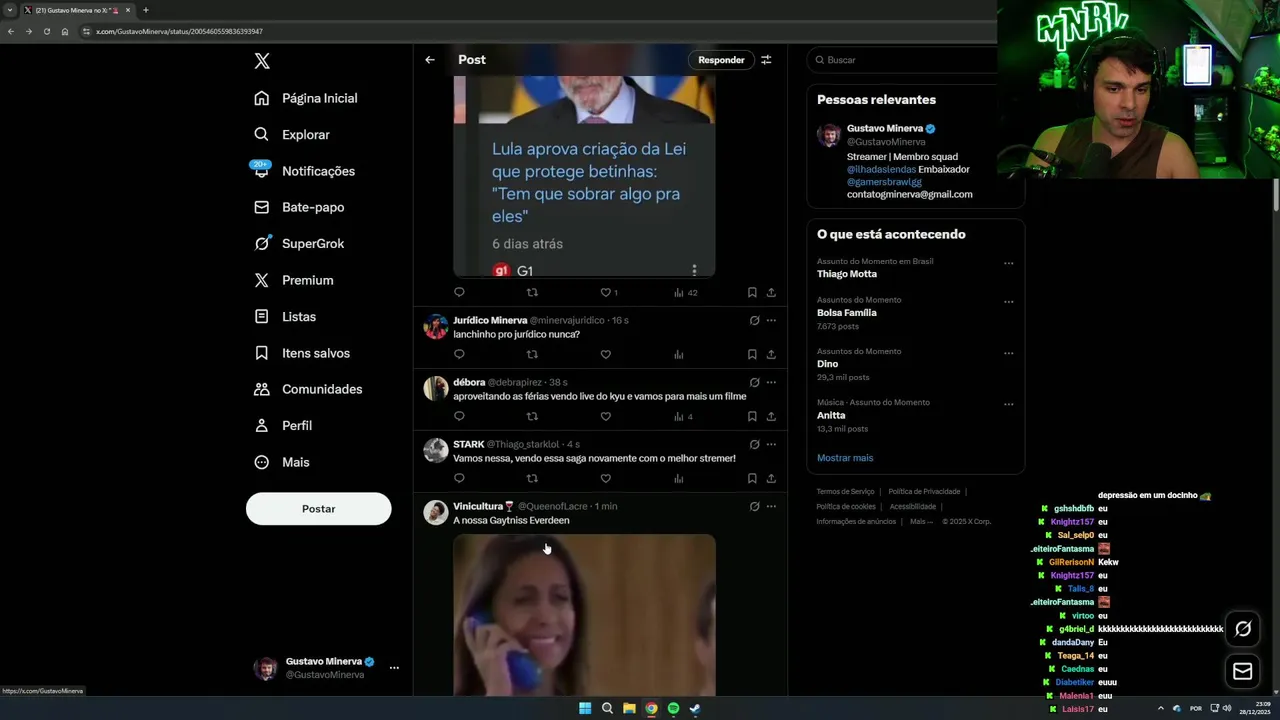
Task: Repost débora's comment
Action: point(532,416)
